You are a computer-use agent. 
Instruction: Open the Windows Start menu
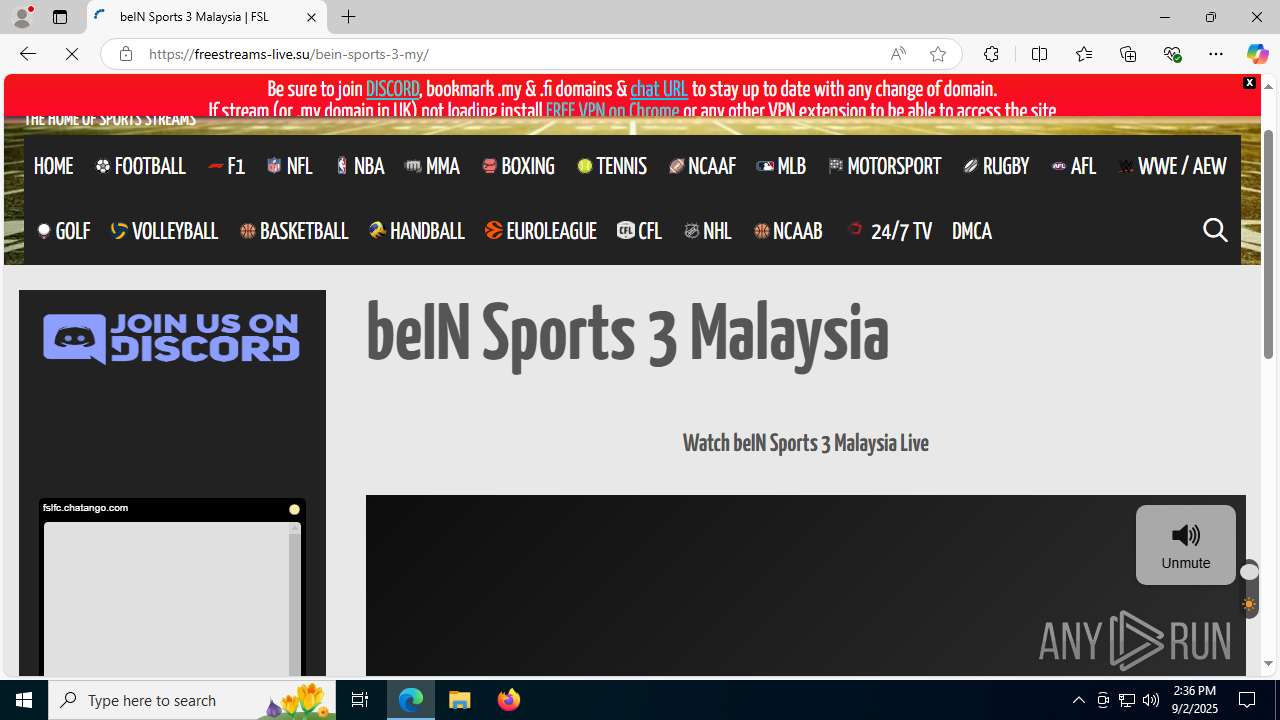click(24, 700)
